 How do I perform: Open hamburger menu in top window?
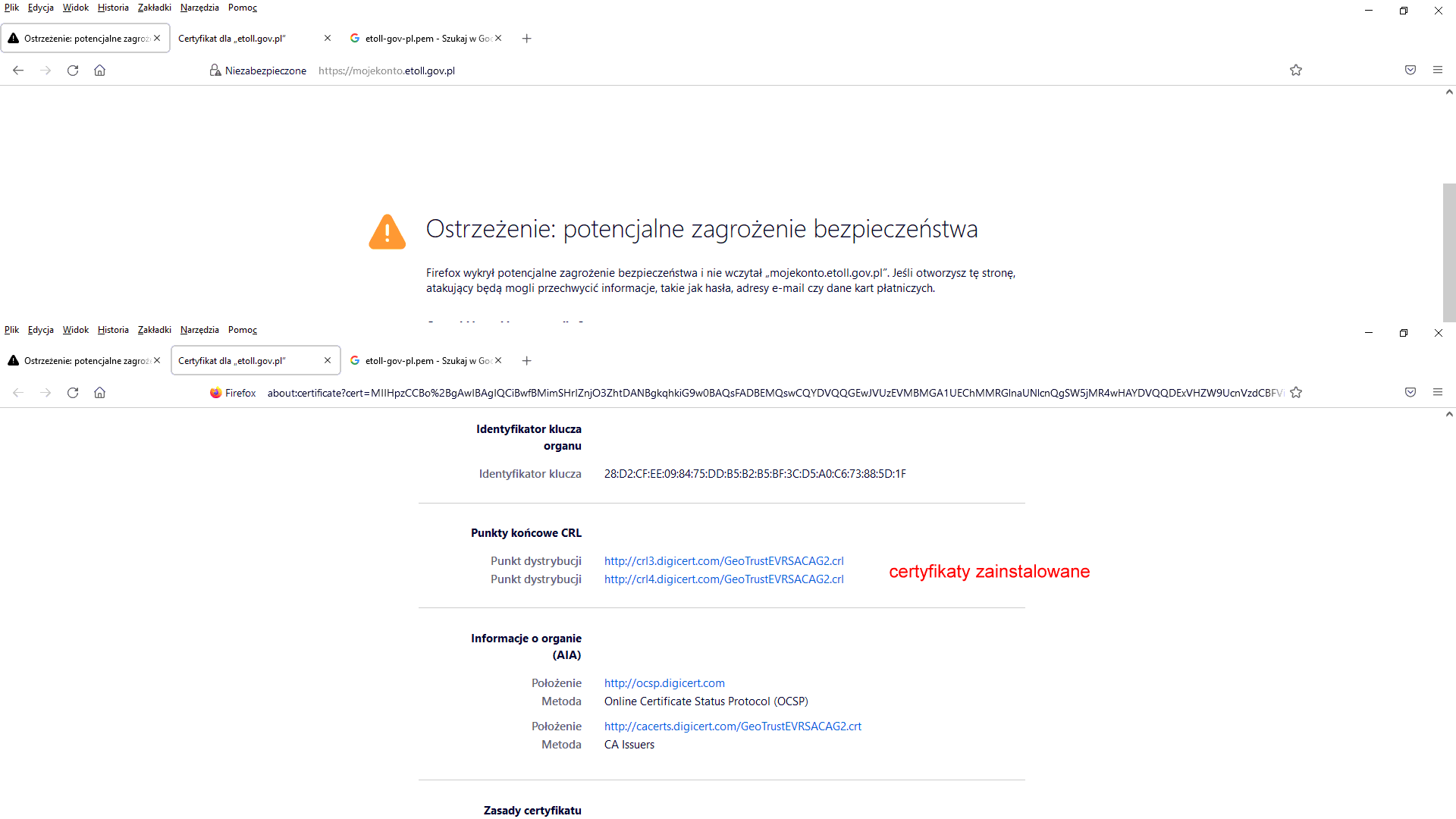point(1438,71)
